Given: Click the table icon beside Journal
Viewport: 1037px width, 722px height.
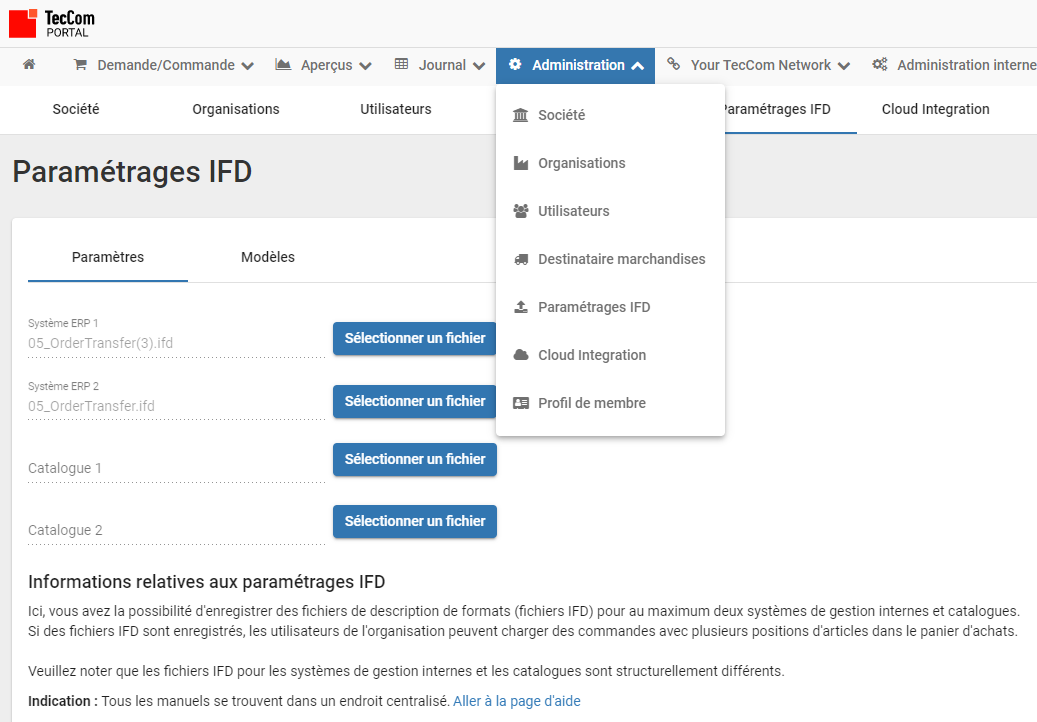Looking at the screenshot, I should 401,64.
